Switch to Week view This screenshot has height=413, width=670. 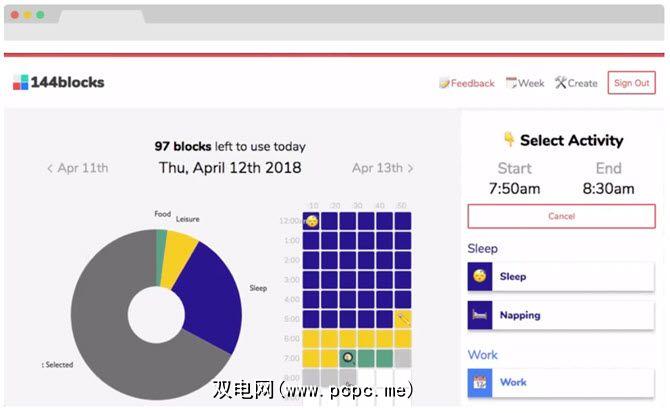click(525, 83)
